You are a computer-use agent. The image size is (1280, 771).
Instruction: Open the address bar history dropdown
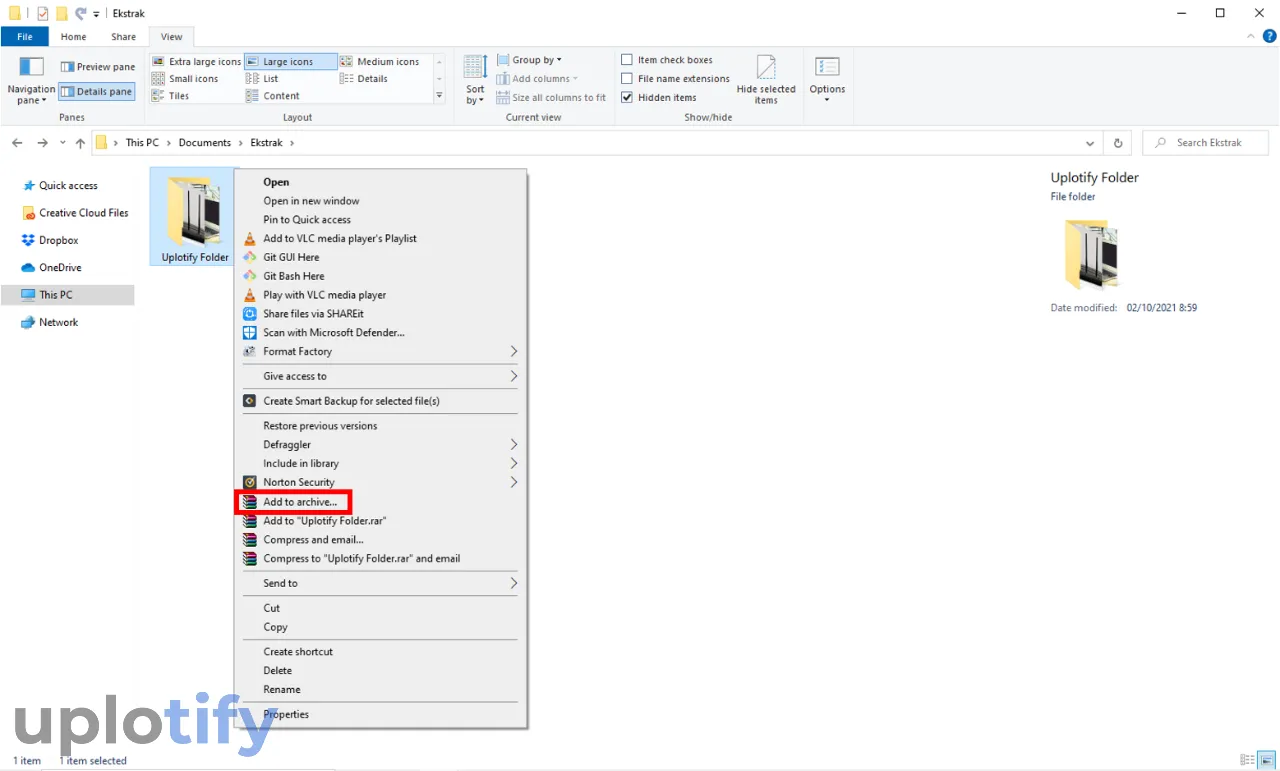[1089, 143]
